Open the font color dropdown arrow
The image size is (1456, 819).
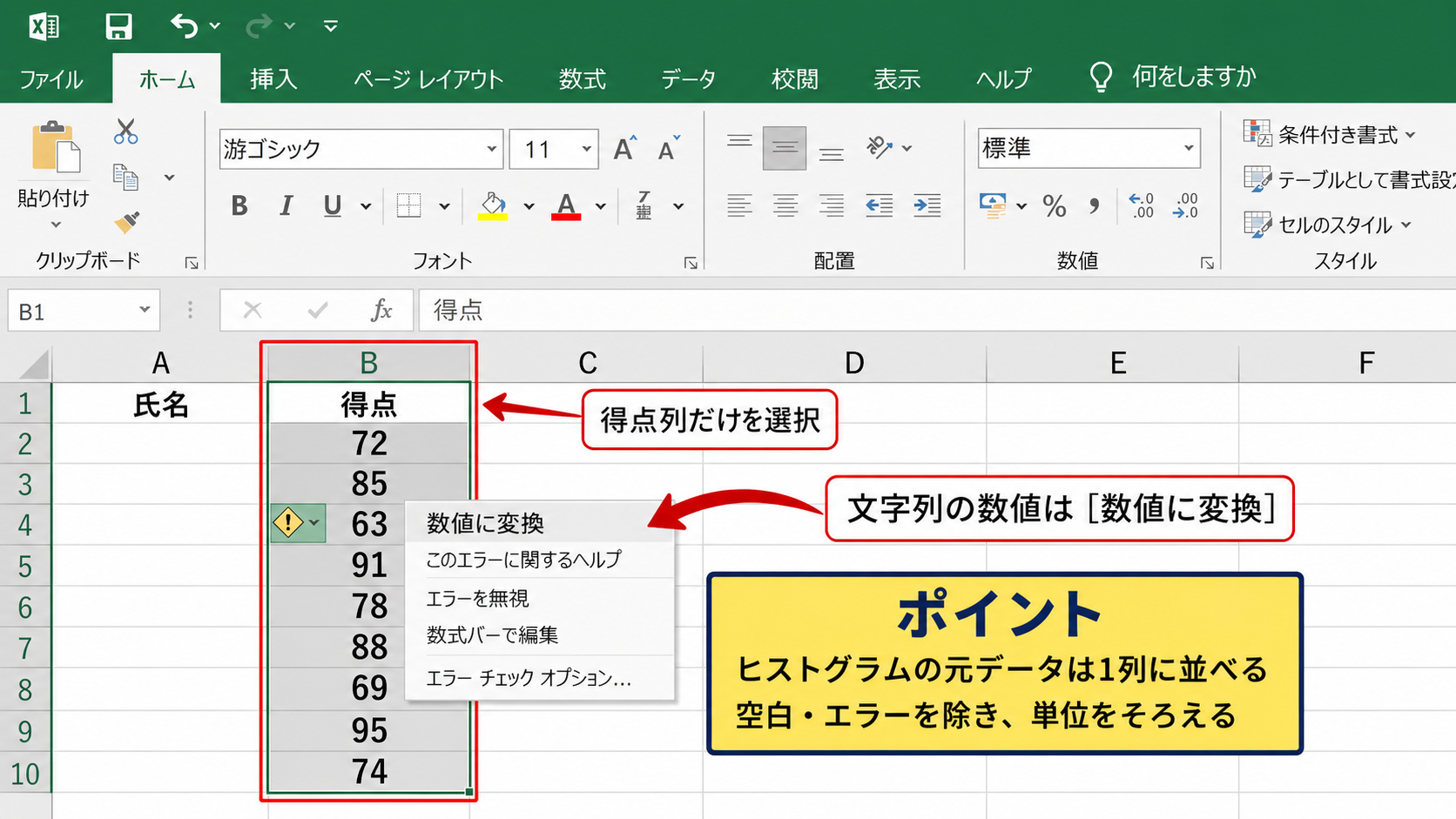(601, 206)
